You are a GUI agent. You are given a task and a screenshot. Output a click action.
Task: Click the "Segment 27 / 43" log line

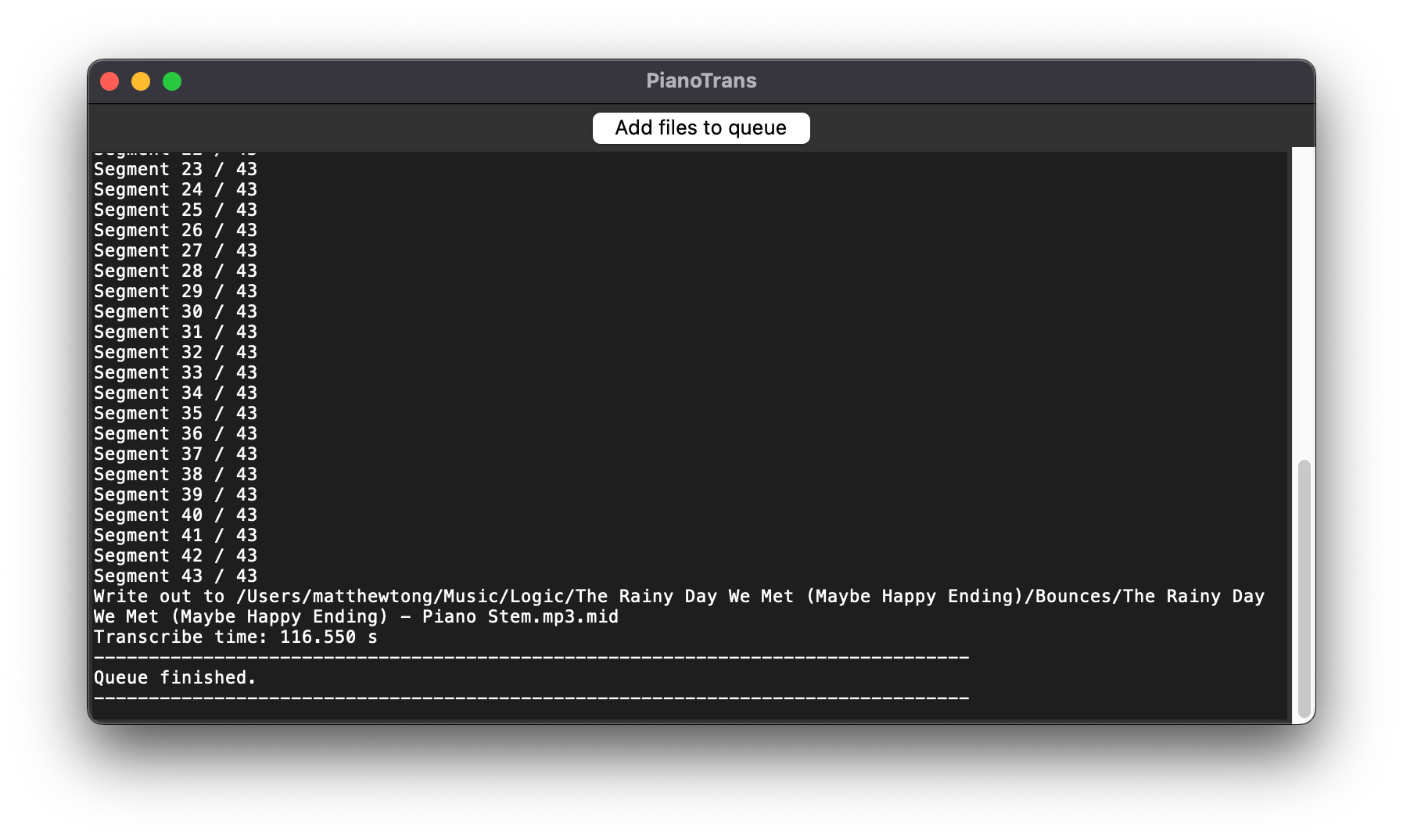175,251
